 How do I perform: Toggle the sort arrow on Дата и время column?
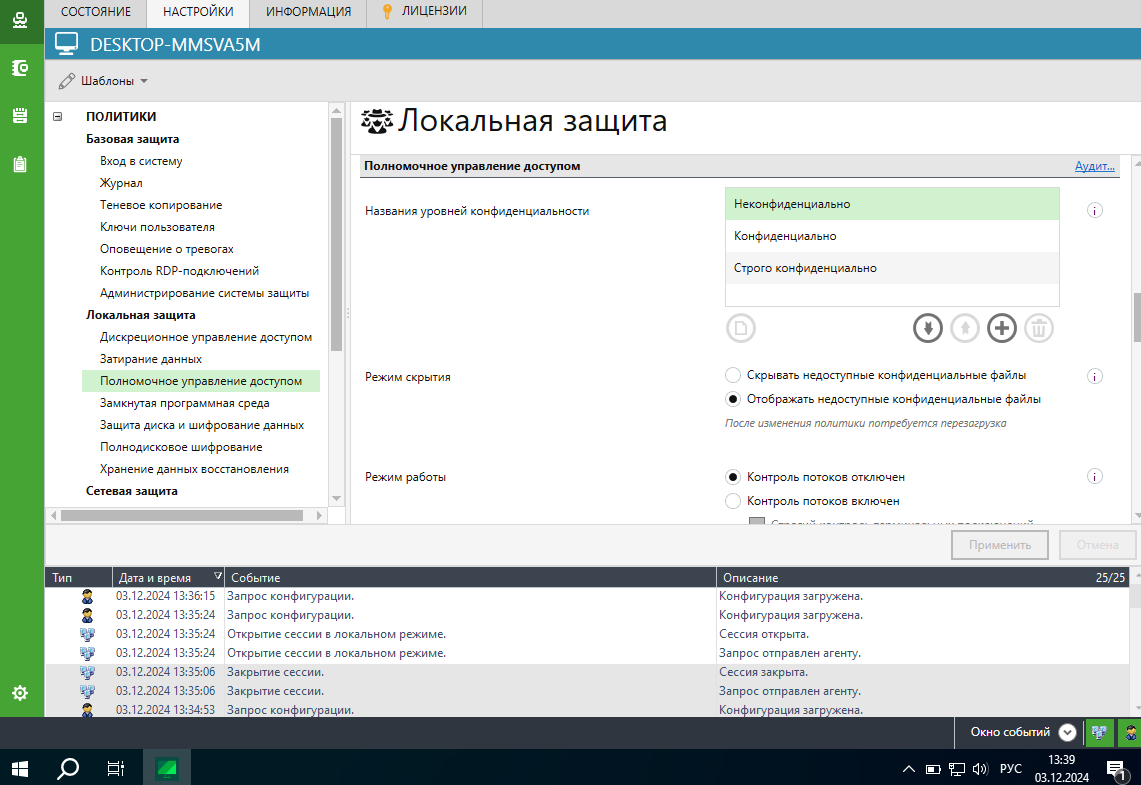pos(218,576)
